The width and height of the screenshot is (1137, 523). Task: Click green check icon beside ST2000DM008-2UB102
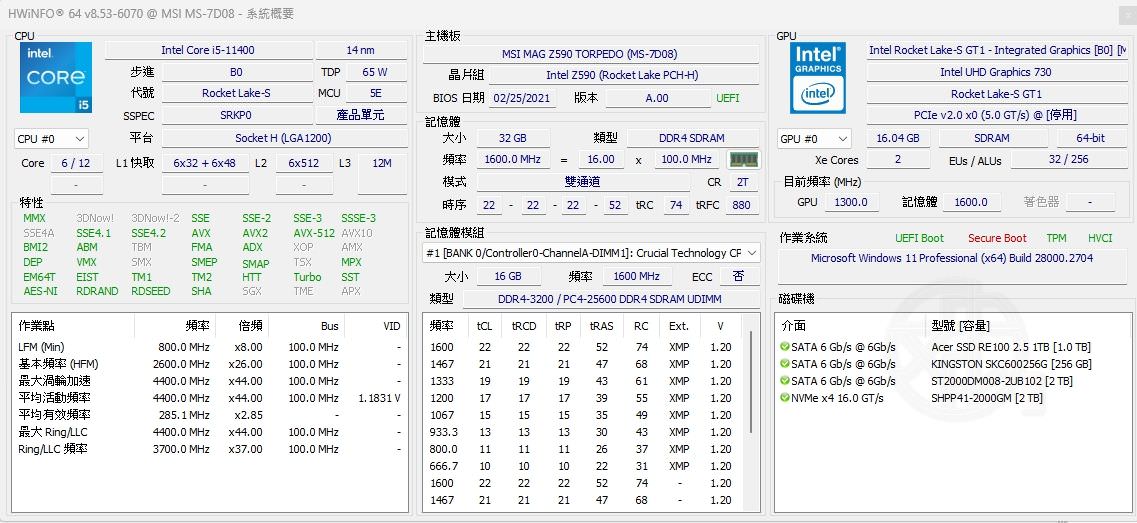pyautogui.click(x=785, y=381)
